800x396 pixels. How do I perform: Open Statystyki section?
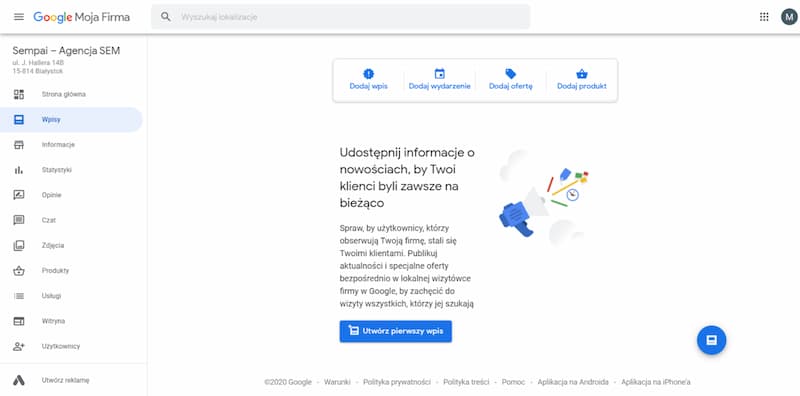tap(57, 170)
